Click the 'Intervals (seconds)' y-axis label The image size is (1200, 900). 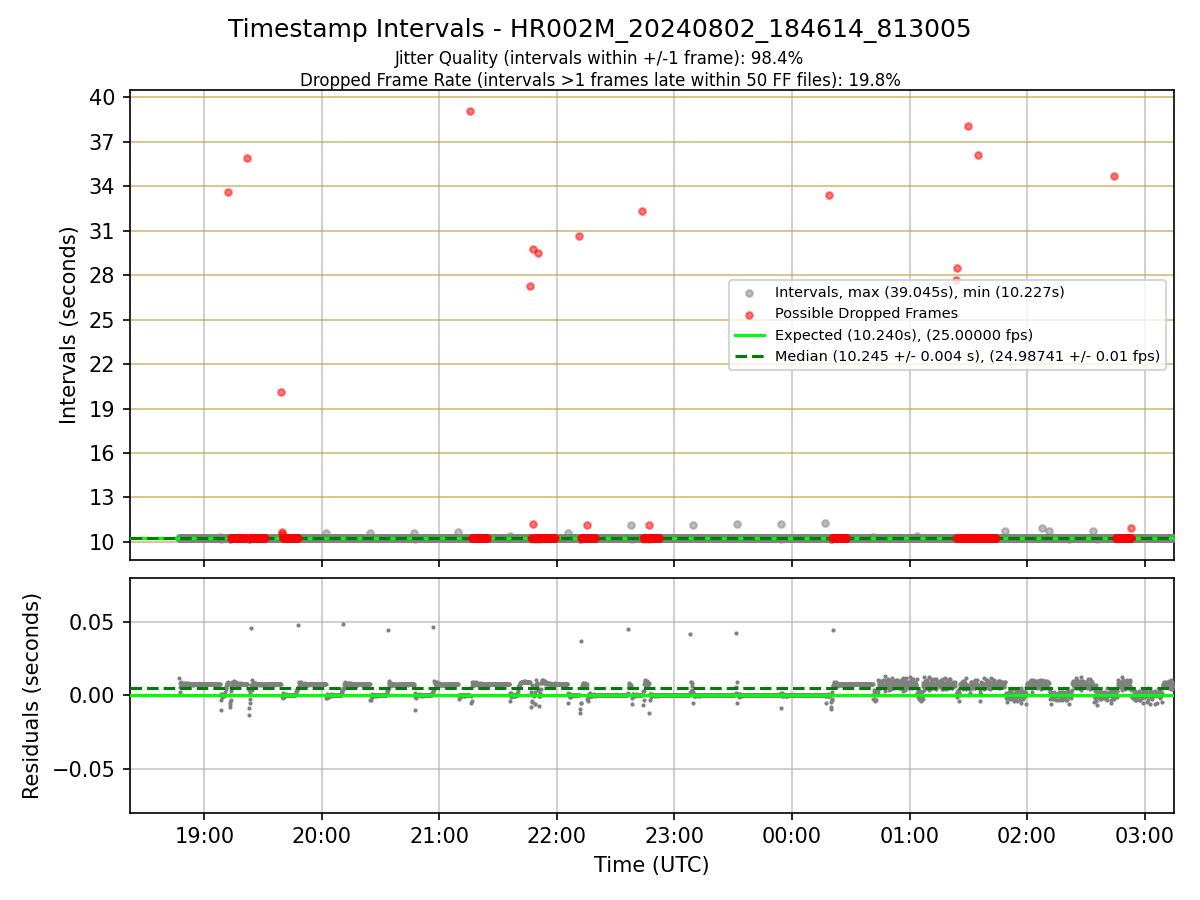click(68, 325)
